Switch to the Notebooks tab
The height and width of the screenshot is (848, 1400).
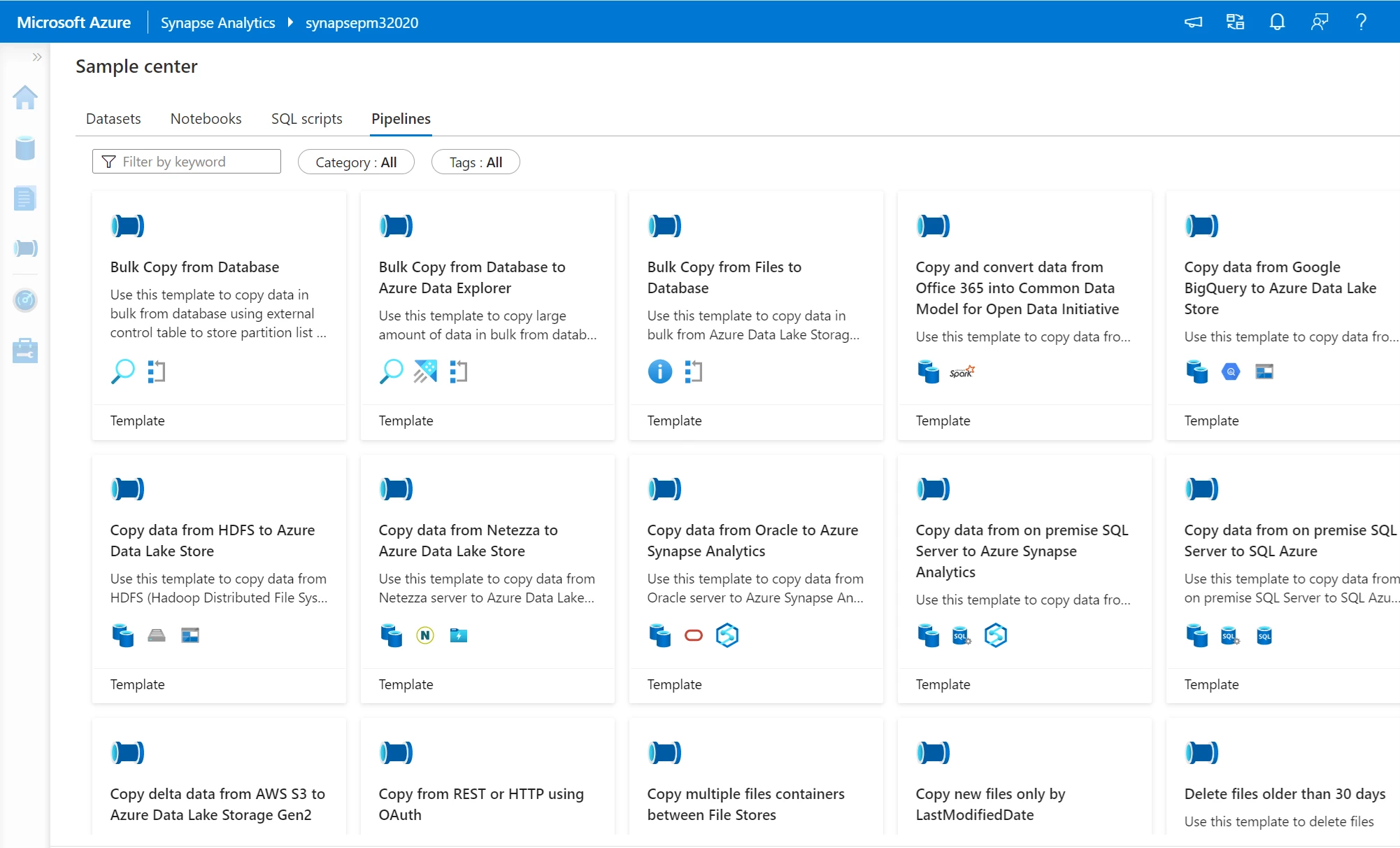pyautogui.click(x=205, y=118)
